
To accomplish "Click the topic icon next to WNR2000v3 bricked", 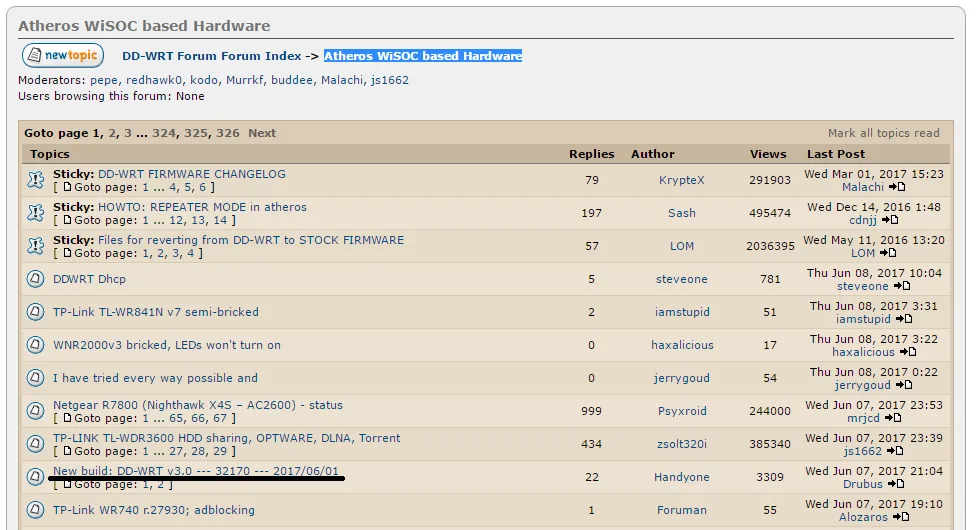I will click(36, 345).
